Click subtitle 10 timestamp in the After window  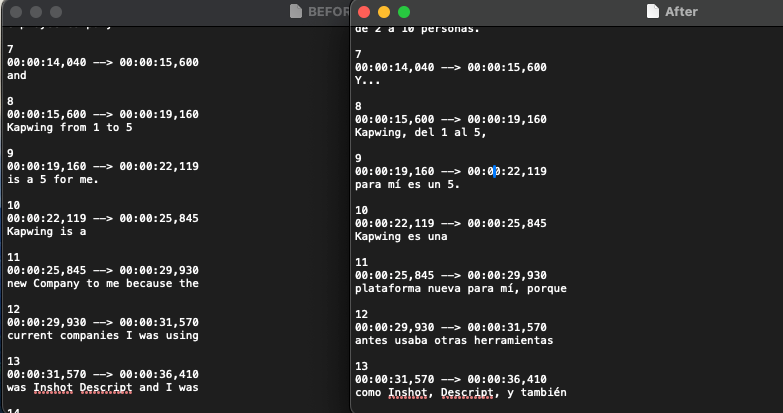coord(451,223)
